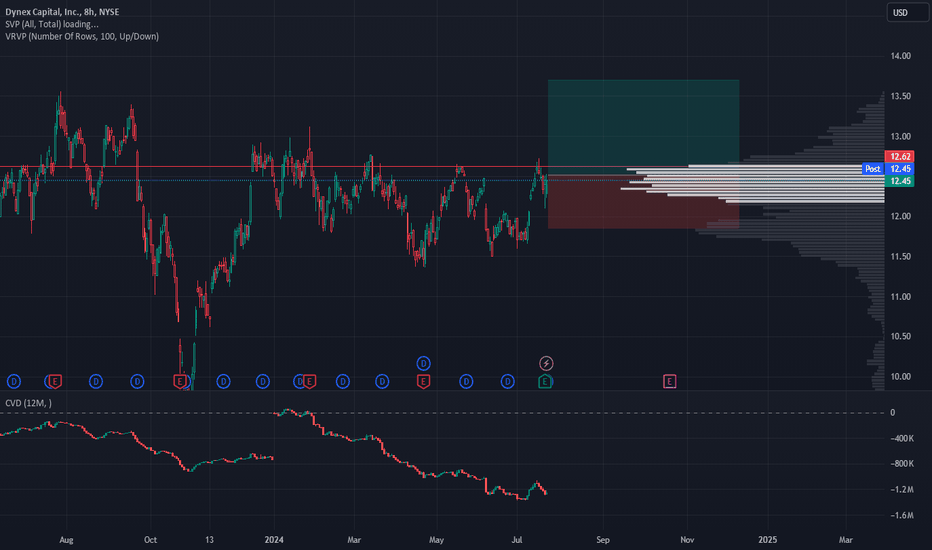Screen dimensions: 932x550
Task: Click the 2025 time axis label
Action: coord(767,540)
